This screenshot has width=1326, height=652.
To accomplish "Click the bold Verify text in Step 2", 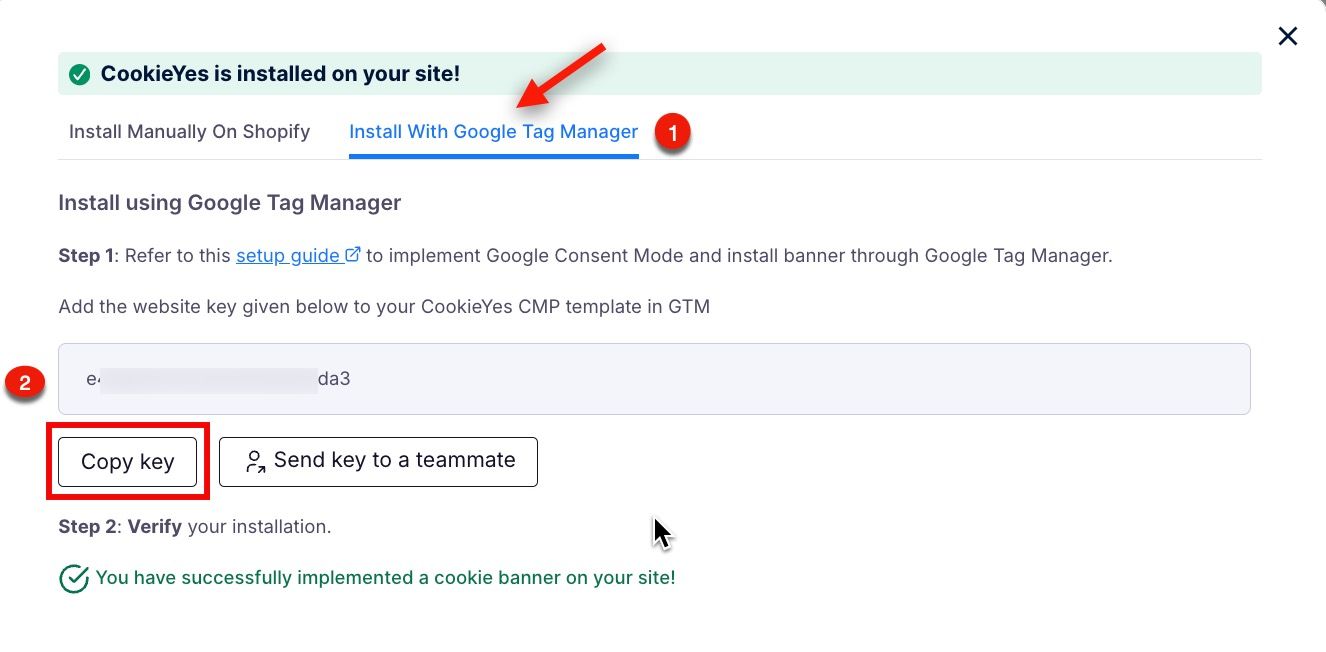I will pos(154,526).
